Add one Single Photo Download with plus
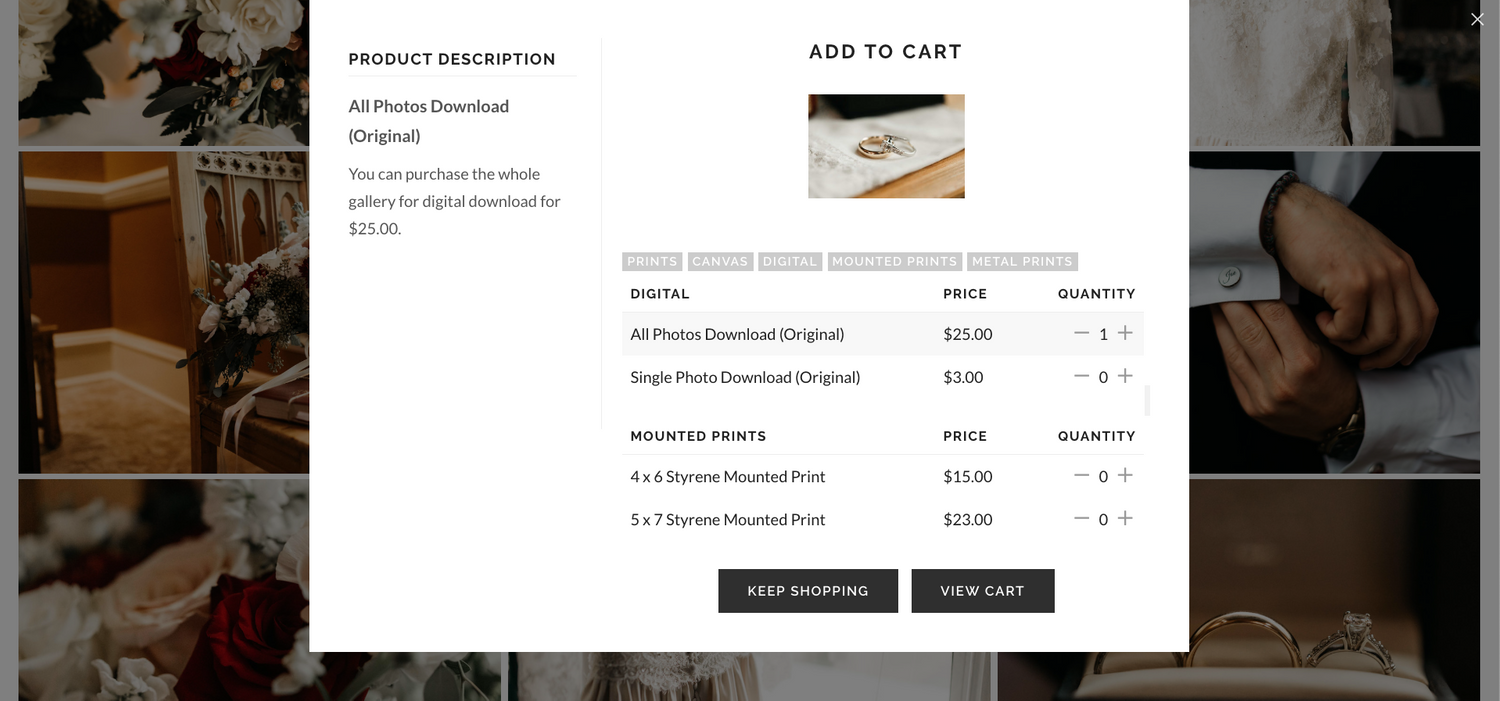Viewport: 1500px width, 701px height. click(x=1125, y=376)
